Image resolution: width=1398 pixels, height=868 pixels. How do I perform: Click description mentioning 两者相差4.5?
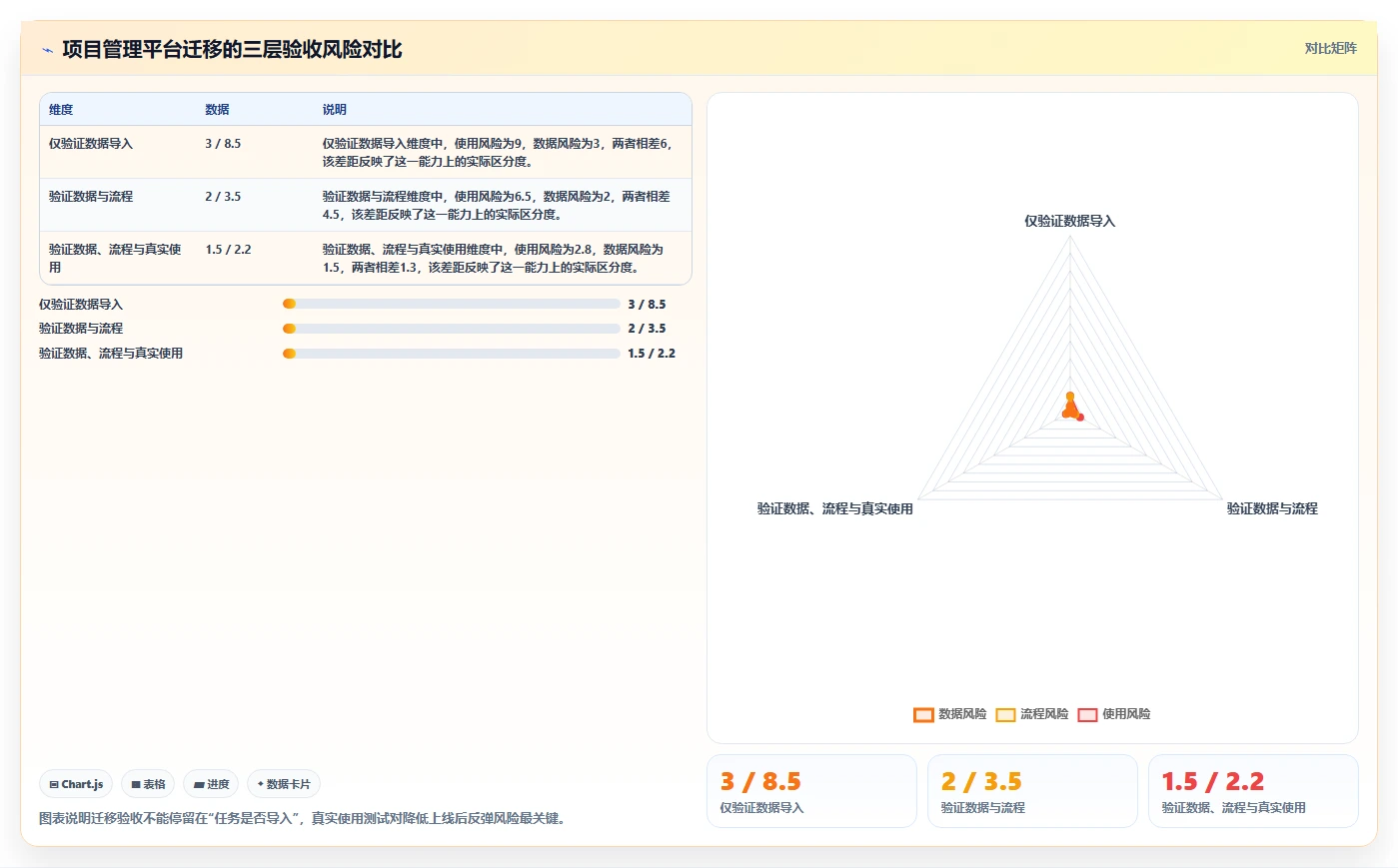tap(497, 206)
